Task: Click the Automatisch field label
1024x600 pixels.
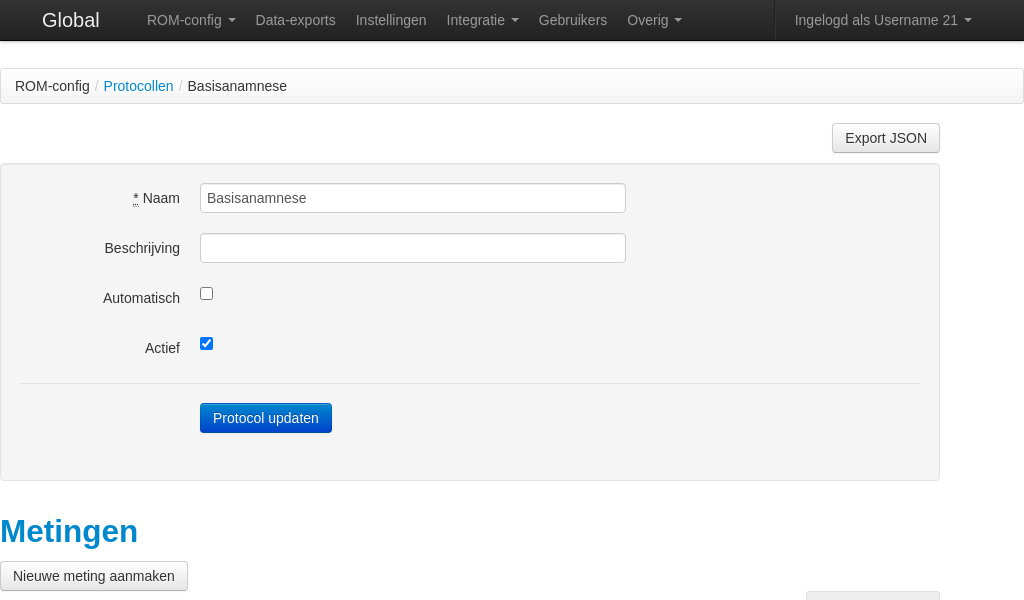Action: tap(141, 298)
